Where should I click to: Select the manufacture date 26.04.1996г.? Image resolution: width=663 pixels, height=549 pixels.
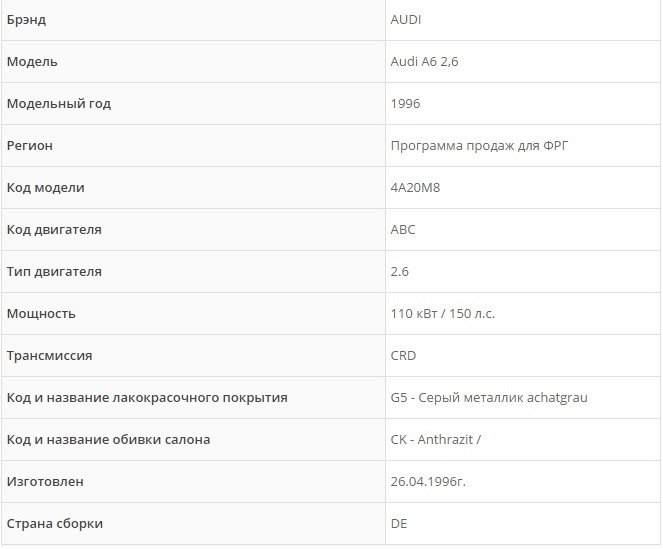[428, 482]
